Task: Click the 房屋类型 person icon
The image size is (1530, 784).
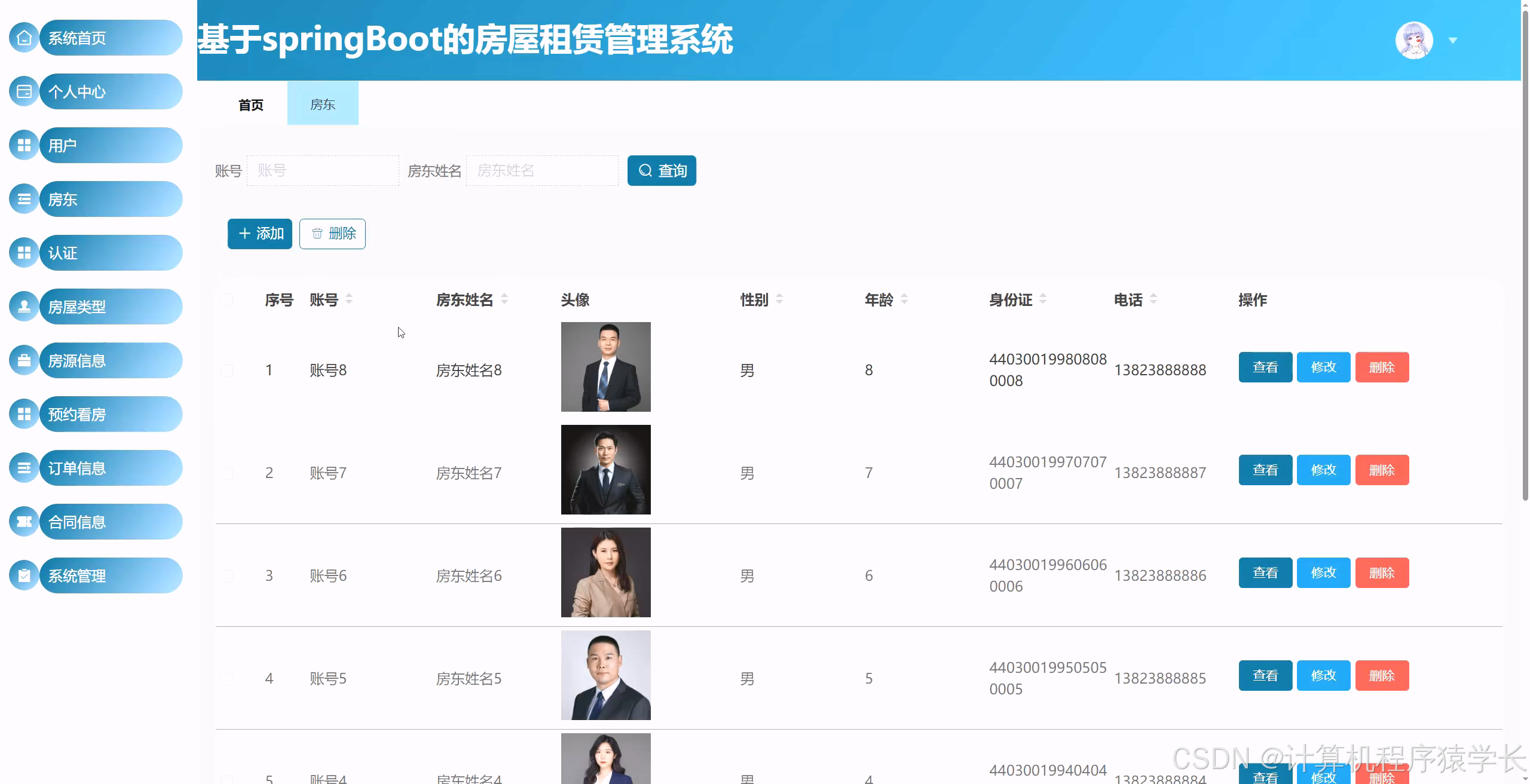Action: click(x=24, y=306)
